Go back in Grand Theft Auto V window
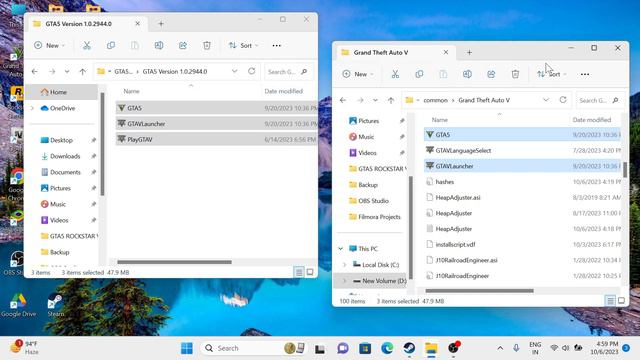 (x=343, y=100)
